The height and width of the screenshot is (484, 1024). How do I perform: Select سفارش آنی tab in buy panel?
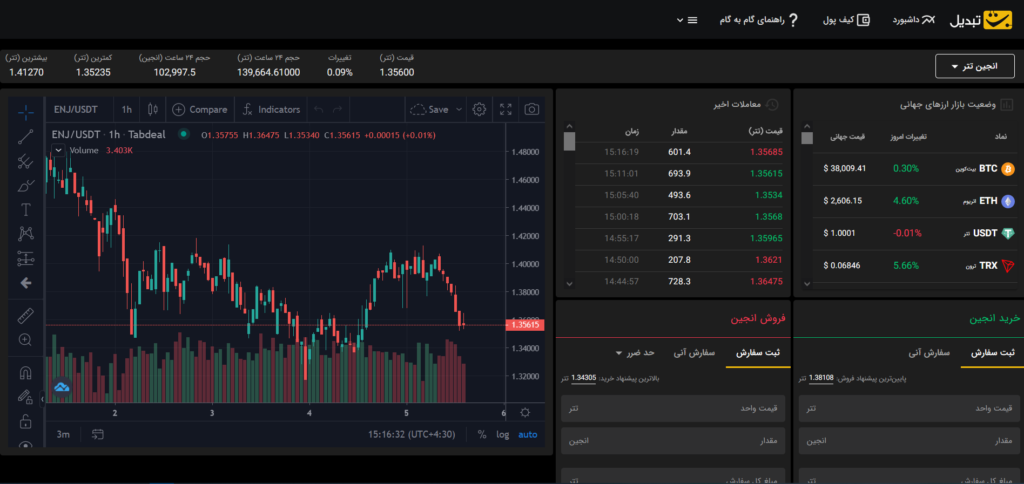[x=929, y=353]
